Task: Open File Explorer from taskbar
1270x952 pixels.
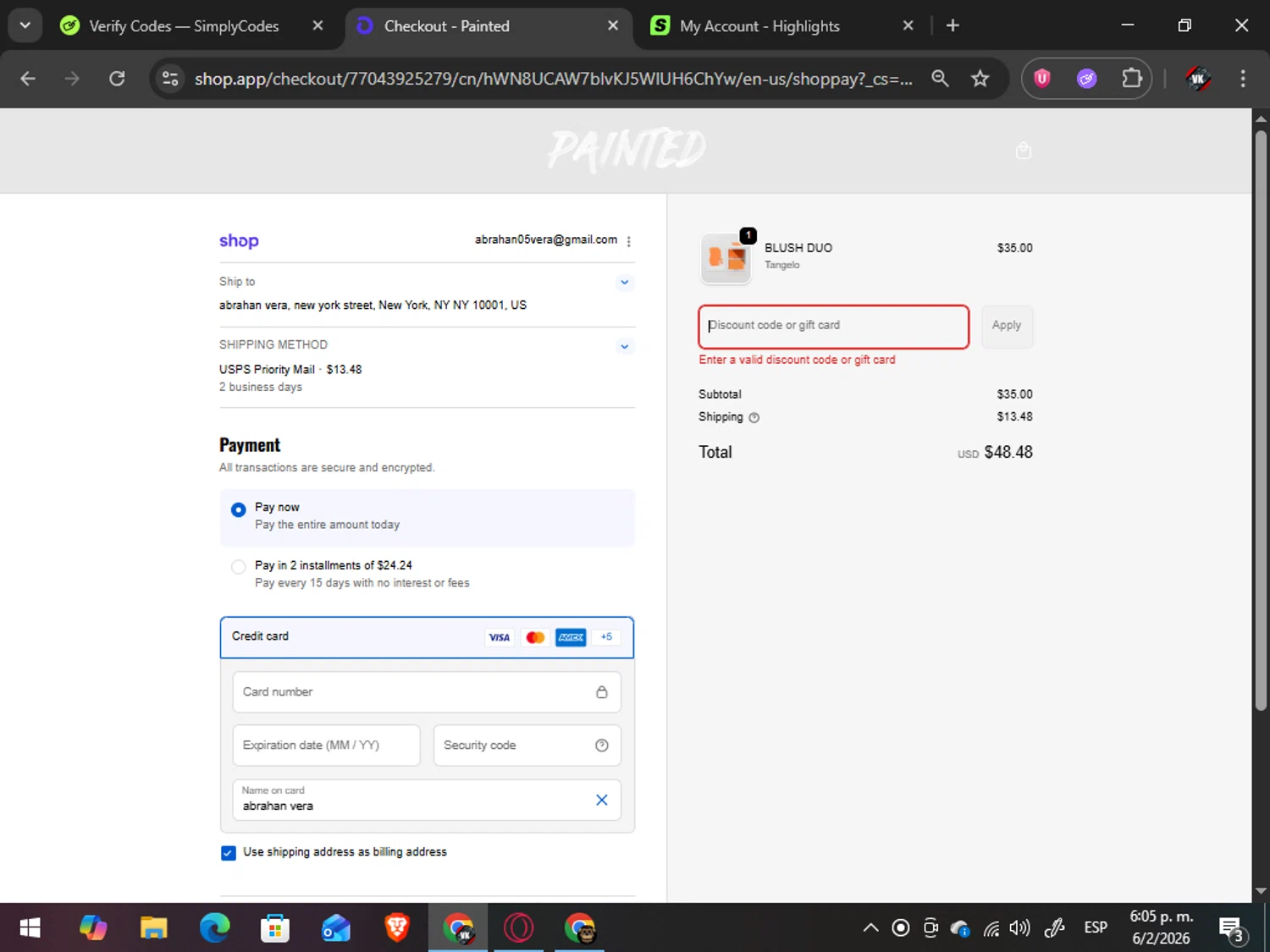Action: (153, 928)
